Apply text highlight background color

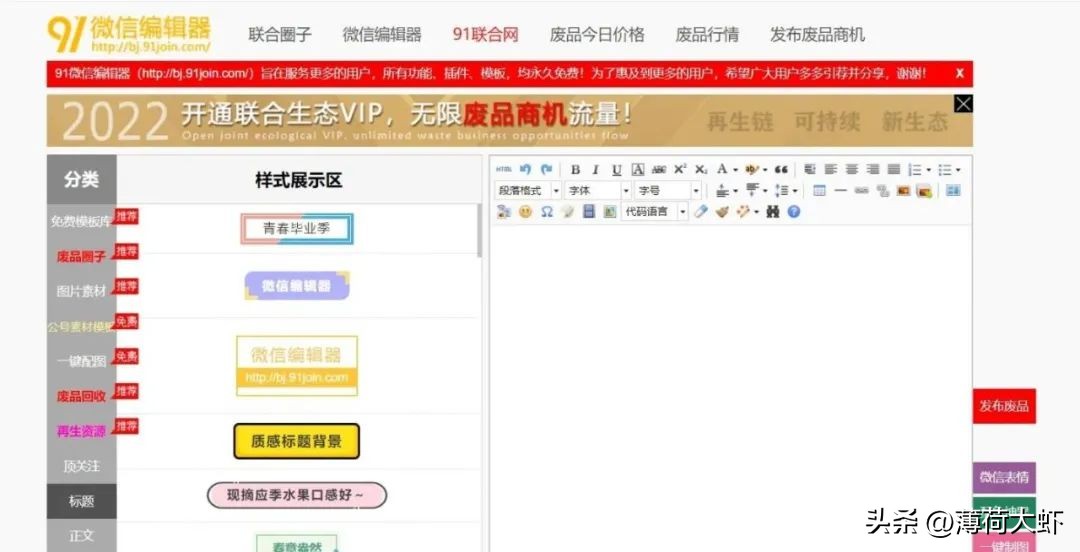[751, 170]
